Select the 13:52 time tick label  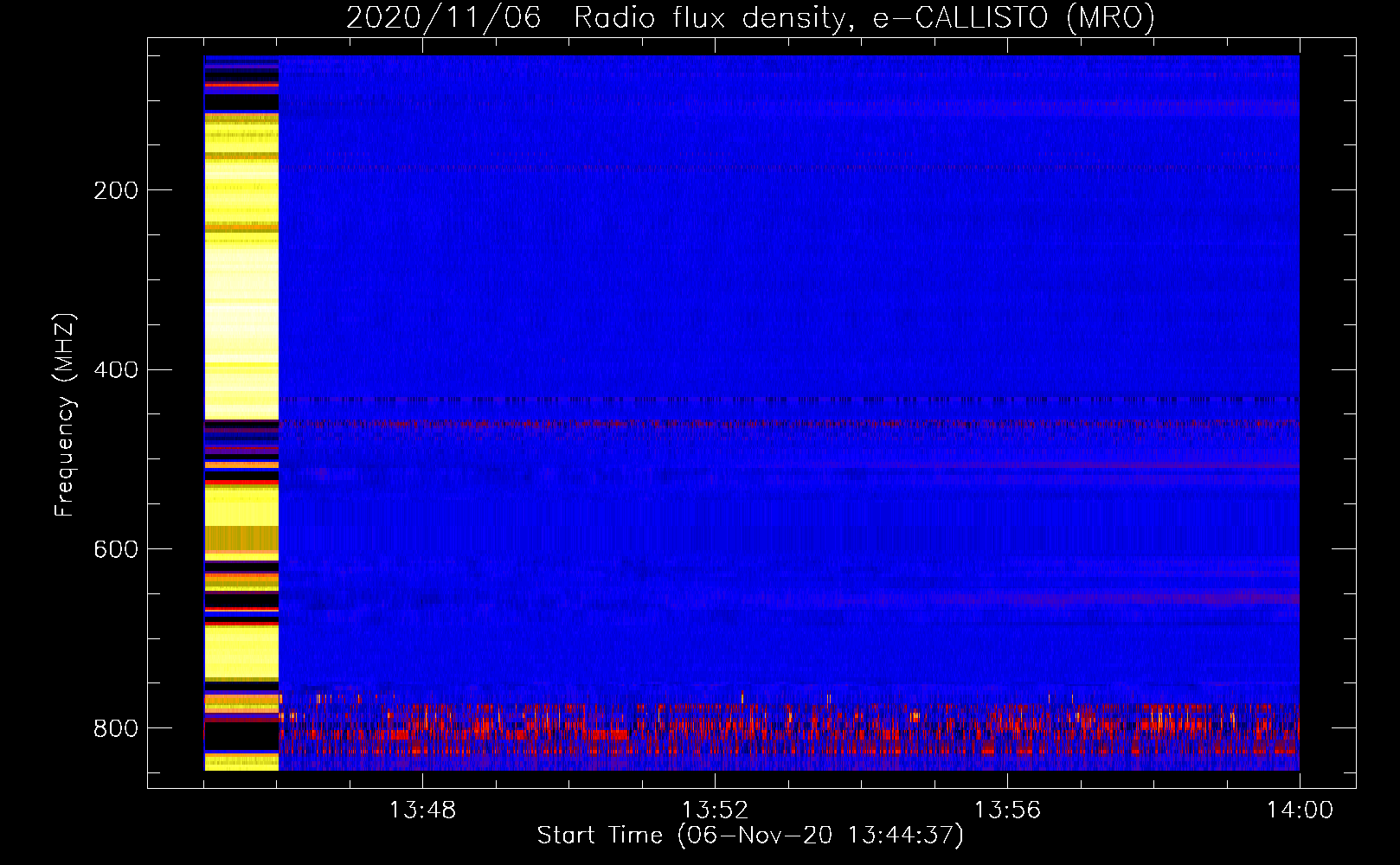point(715,811)
